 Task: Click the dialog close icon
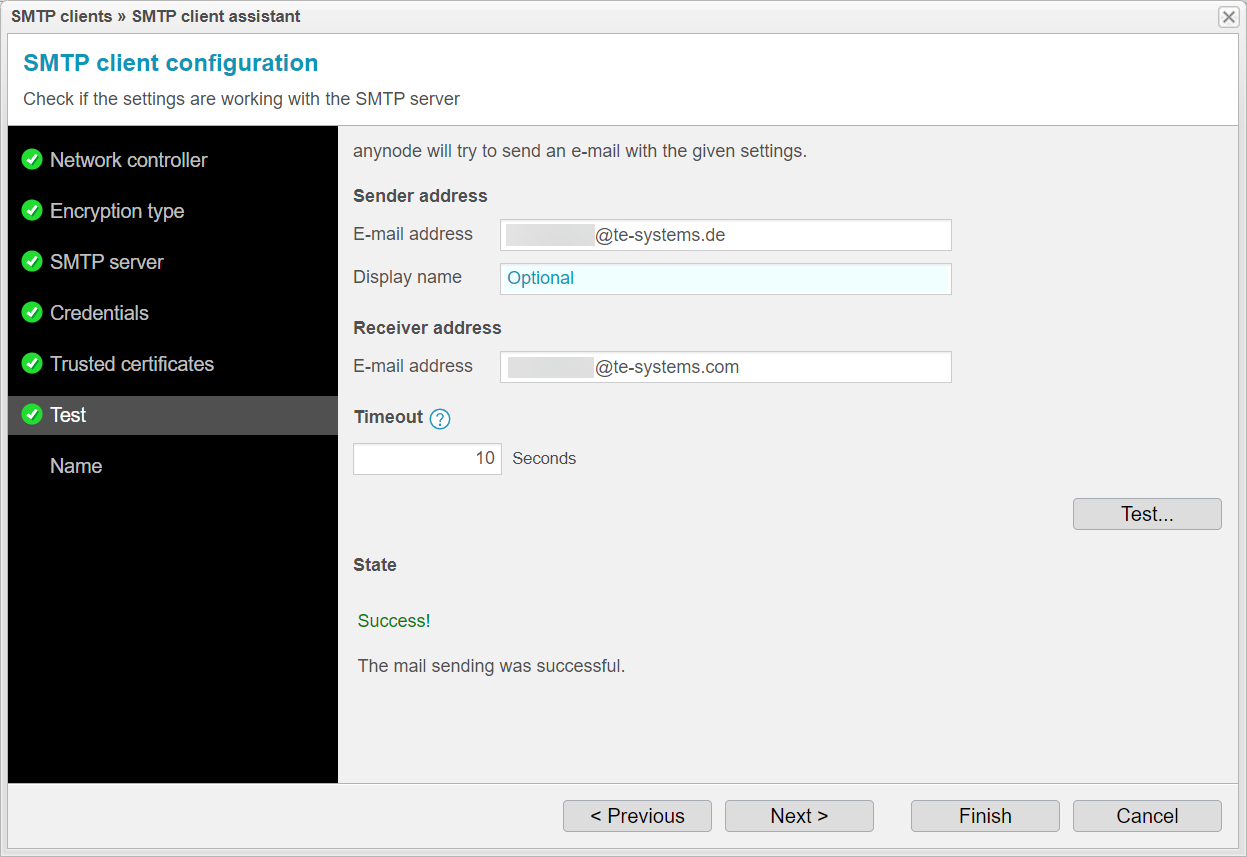[1228, 16]
